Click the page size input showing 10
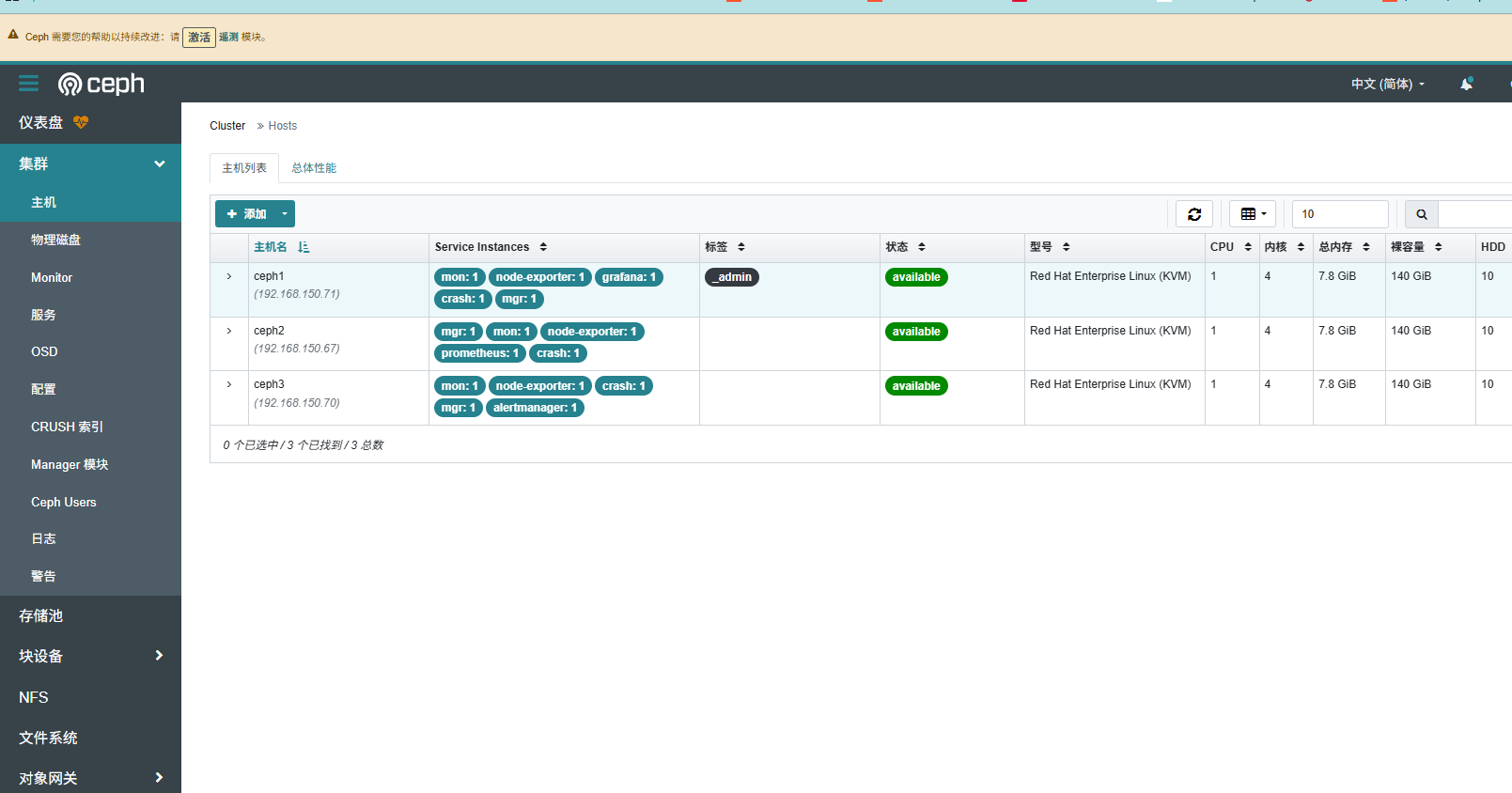1512x793 pixels. 1340,214
